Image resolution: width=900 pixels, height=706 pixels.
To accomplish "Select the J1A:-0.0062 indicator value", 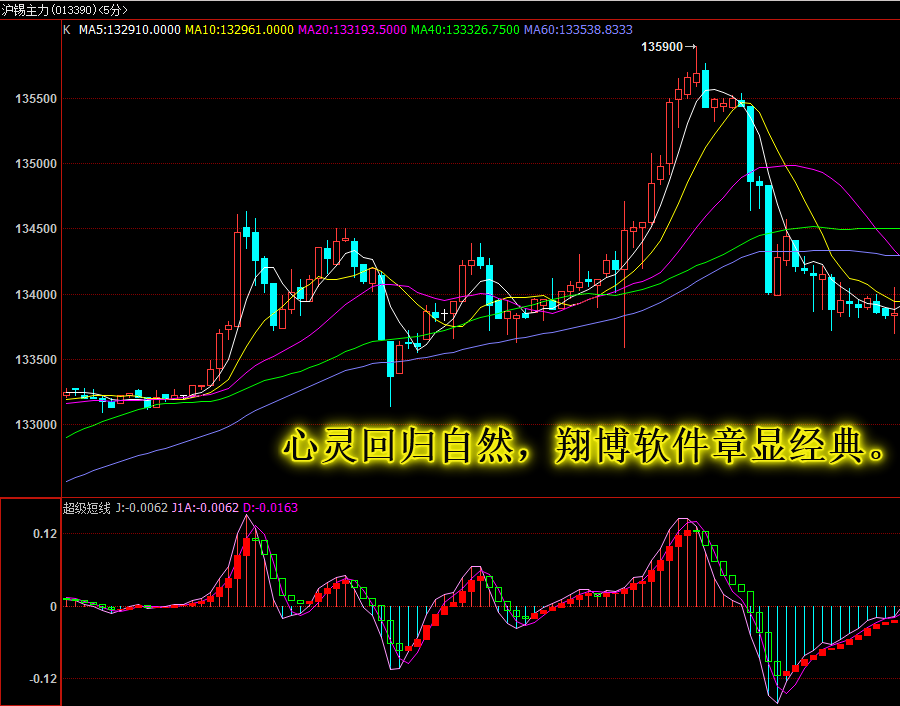I will point(205,508).
